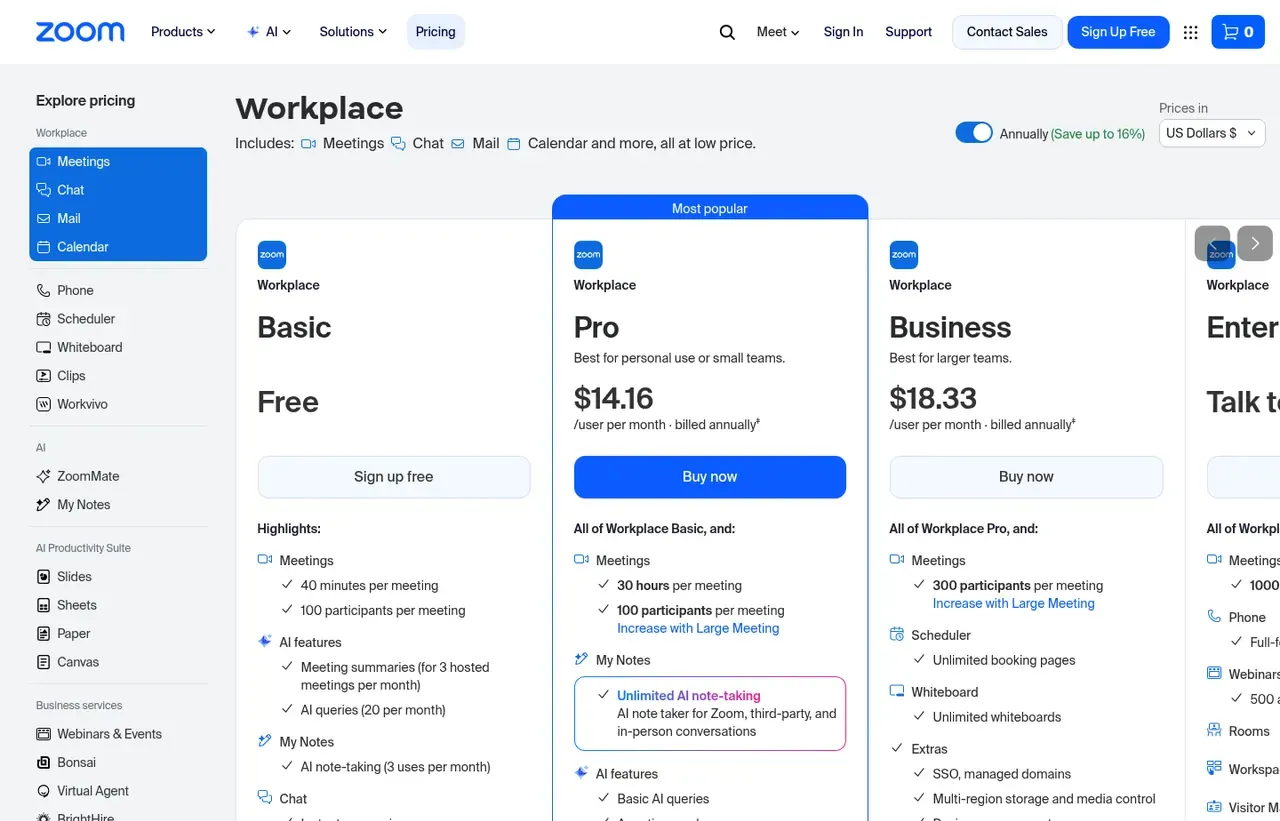This screenshot has height=821, width=1280.
Task: Click the Webinars & Events icon
Action: pyautogui.click(x=43, y=734)
